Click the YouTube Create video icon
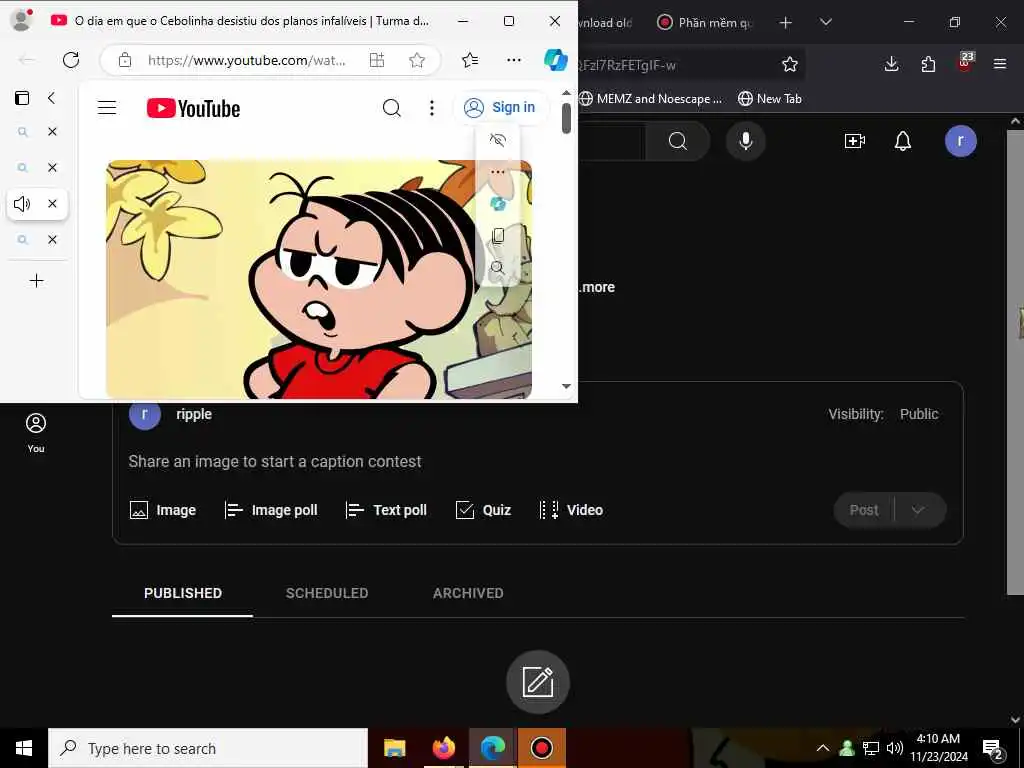1024x768 pixels. tap(854, 141)
